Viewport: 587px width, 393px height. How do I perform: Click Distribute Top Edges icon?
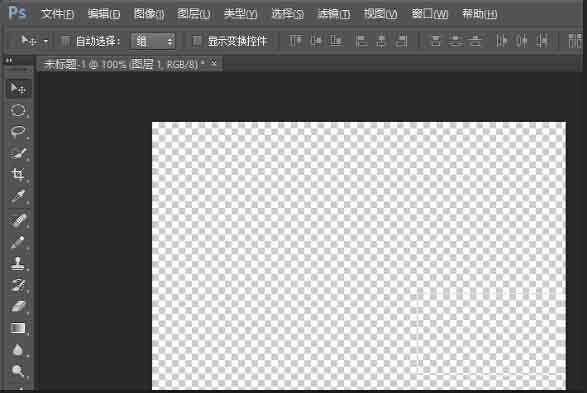[435, 41]
